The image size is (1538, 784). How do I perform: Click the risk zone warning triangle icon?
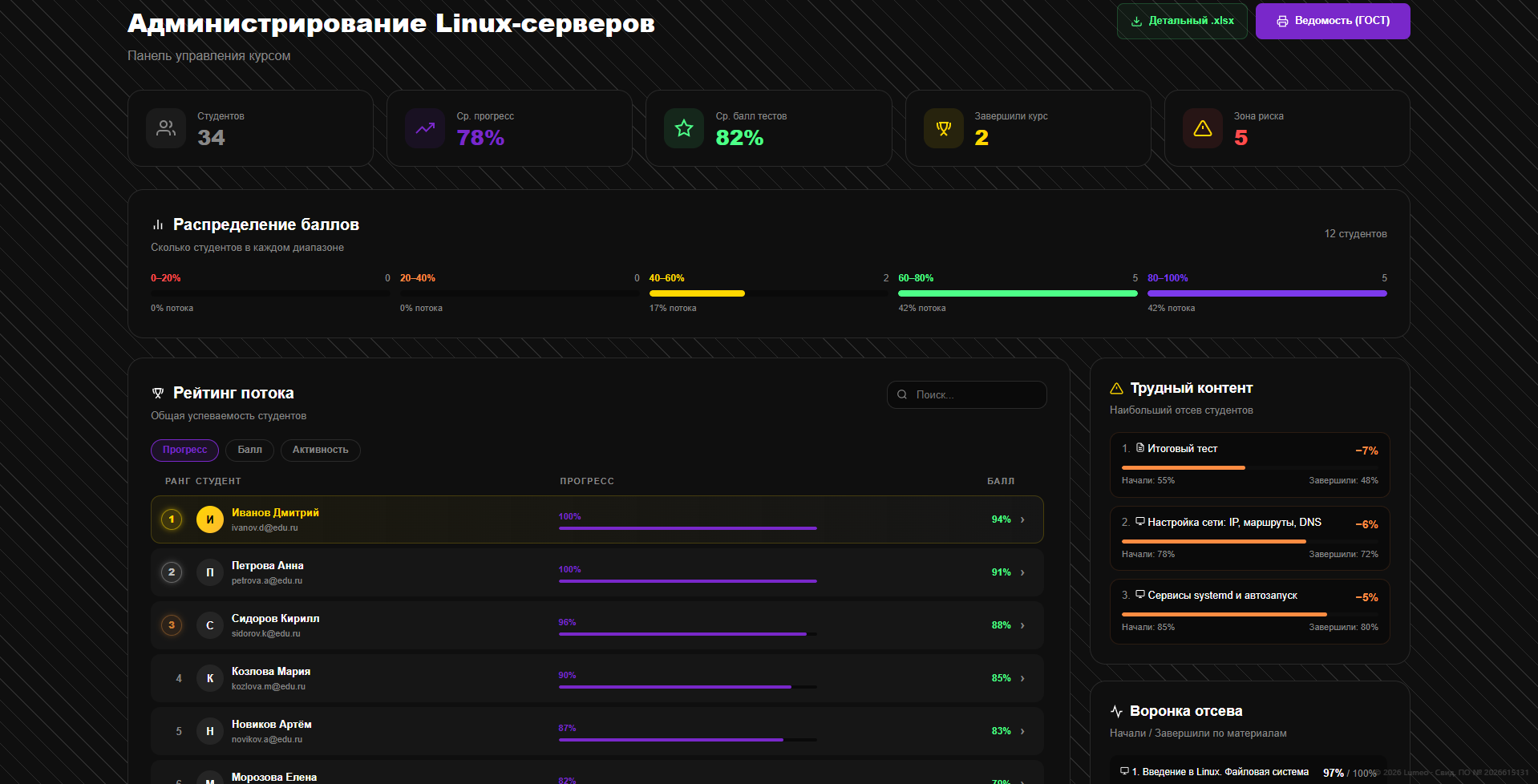point(1203,128)
